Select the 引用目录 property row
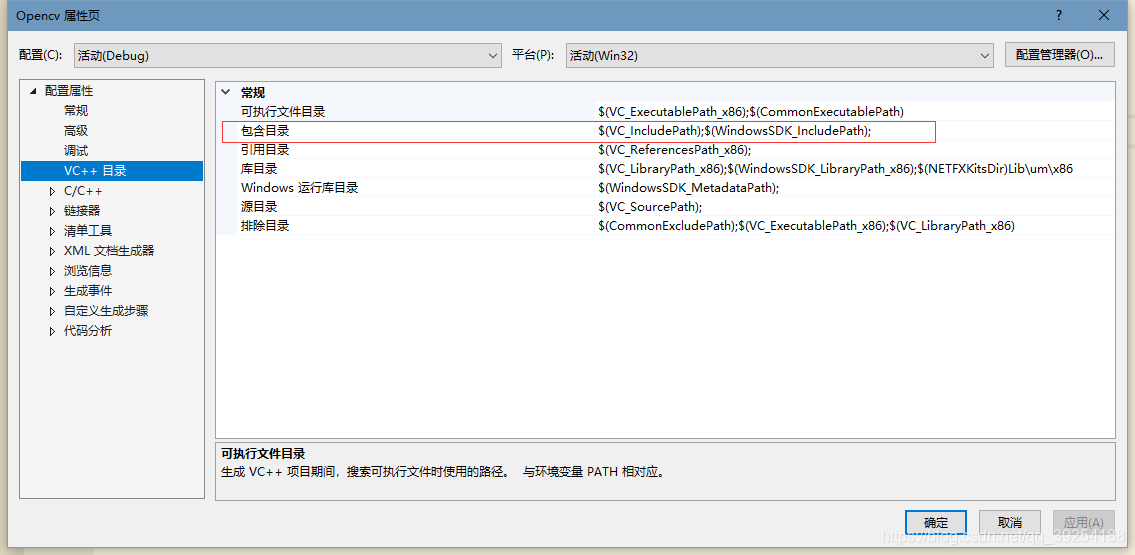The image size is (1135, 555). pos(665,150)
